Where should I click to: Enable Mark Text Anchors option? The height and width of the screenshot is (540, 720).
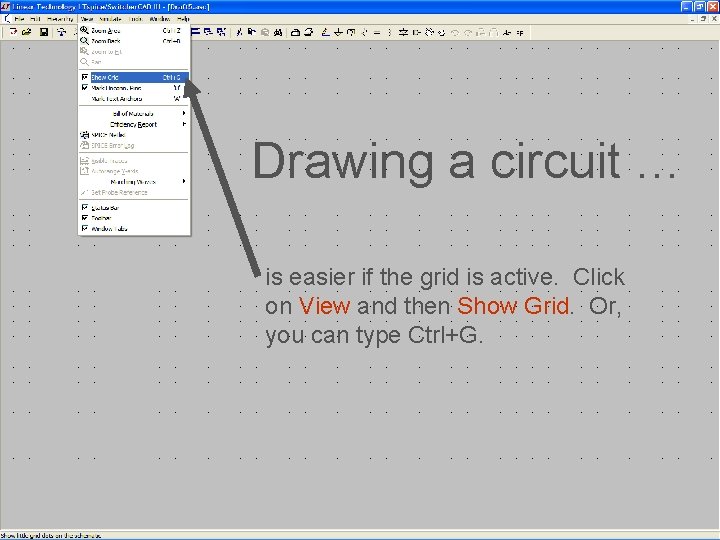point(134,98)
